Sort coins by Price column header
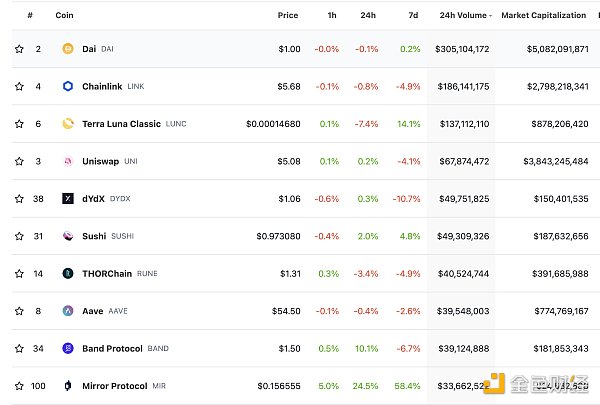 (288, 15)
